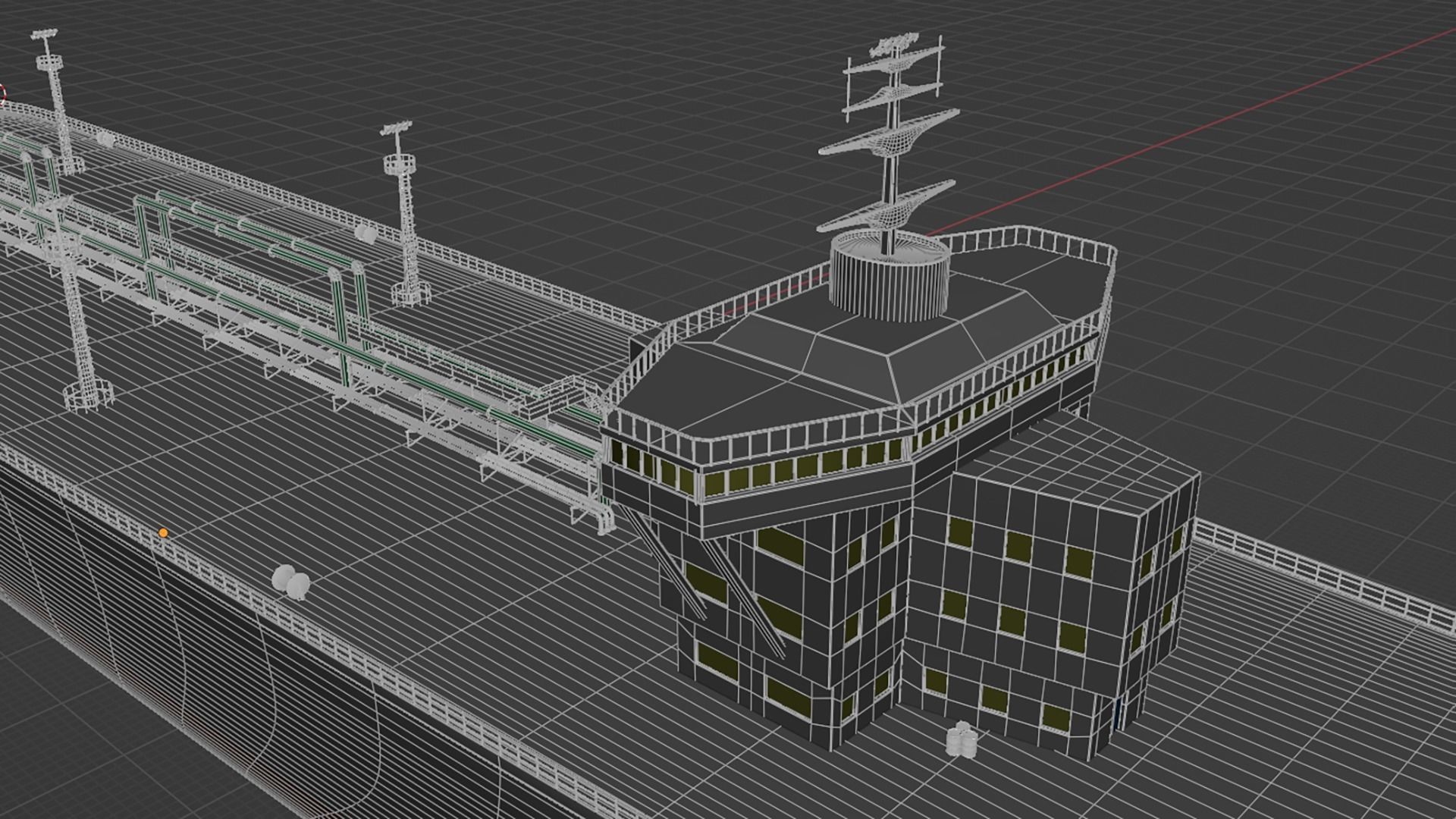Select the white sphere pair near orange dot
Viewport: 1456px width, 819px height.
click(x=291, y=583)
